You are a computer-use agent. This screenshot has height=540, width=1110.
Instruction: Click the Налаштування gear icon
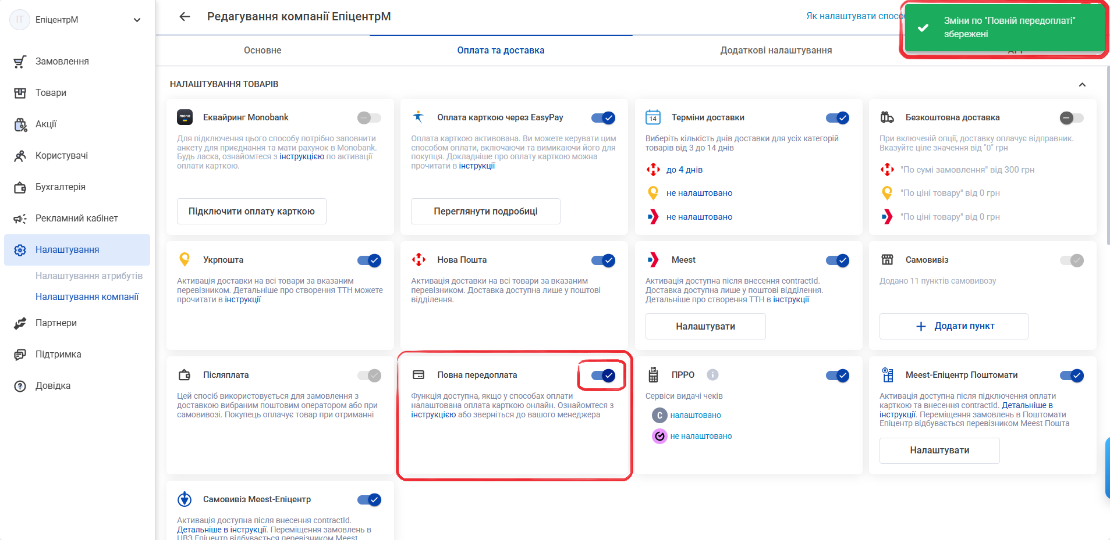pos(20,250)
